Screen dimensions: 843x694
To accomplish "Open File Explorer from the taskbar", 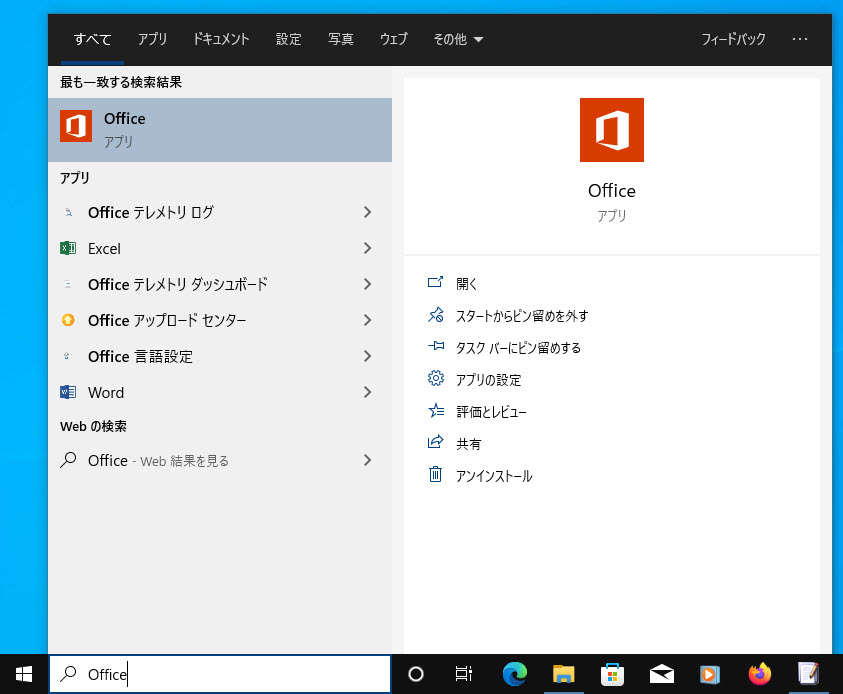I will tap(564, 674).
